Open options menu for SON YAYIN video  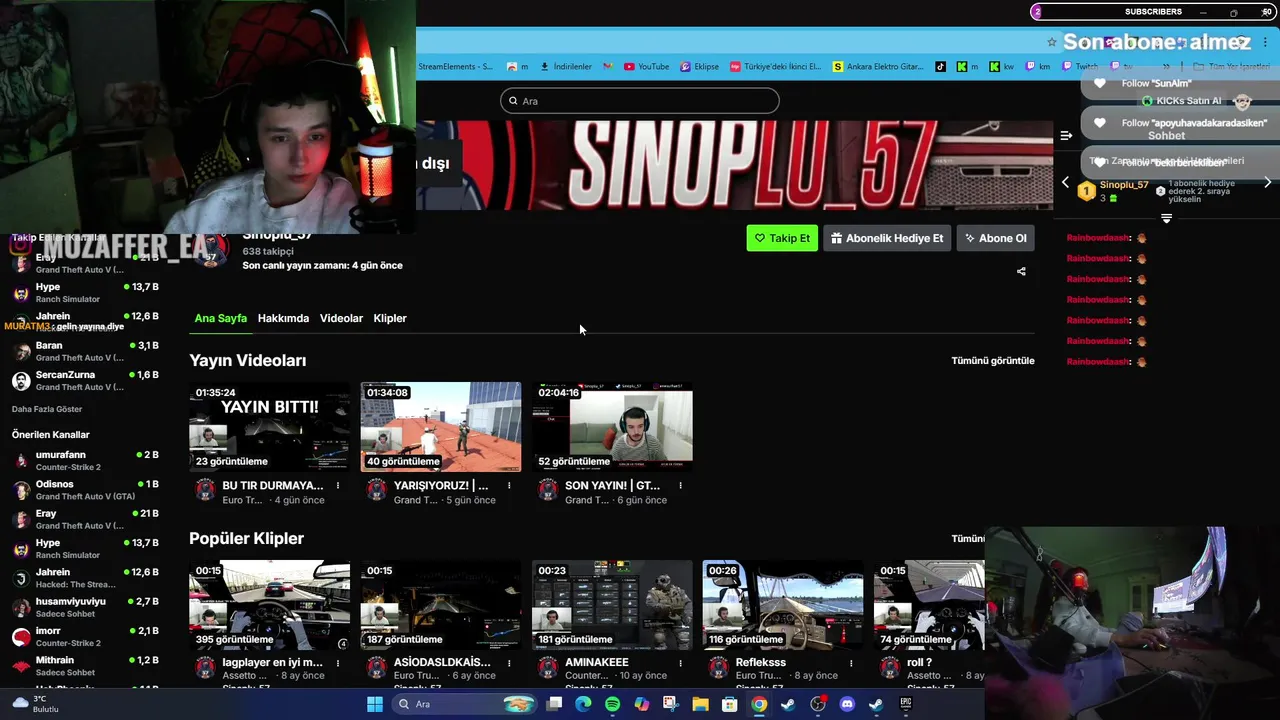[x=680, y=486]
